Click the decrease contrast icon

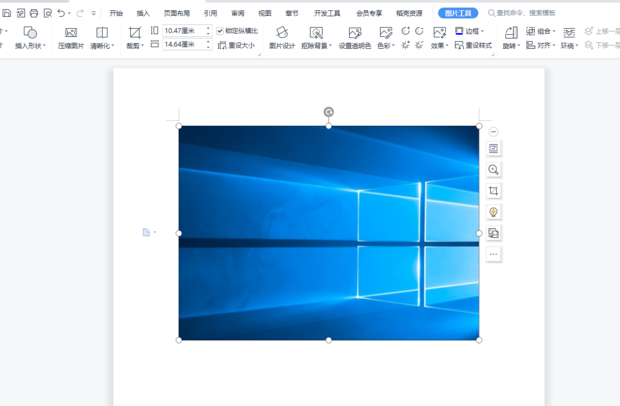point(419,31)
